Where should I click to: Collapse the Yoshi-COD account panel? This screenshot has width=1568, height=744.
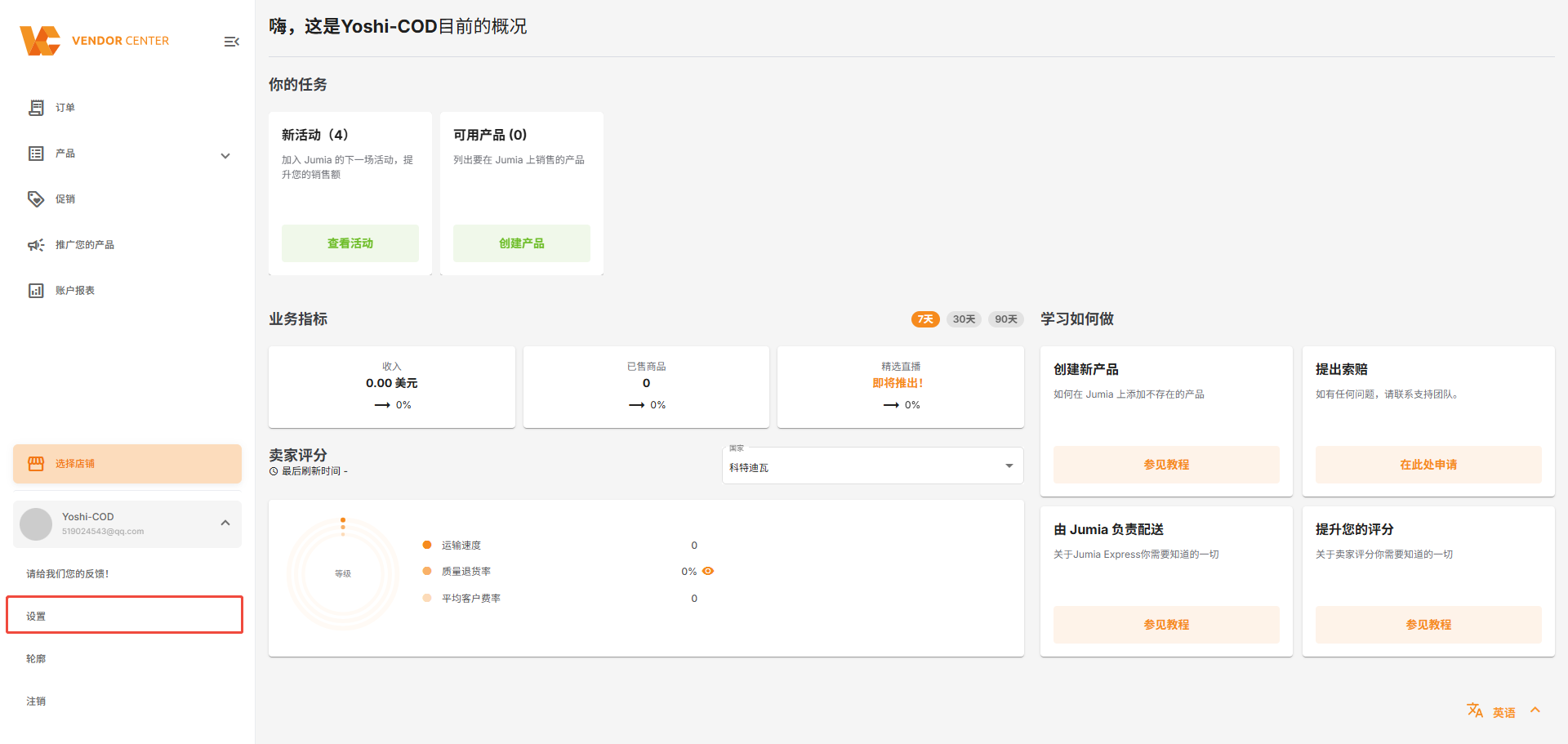coord(225,523)
